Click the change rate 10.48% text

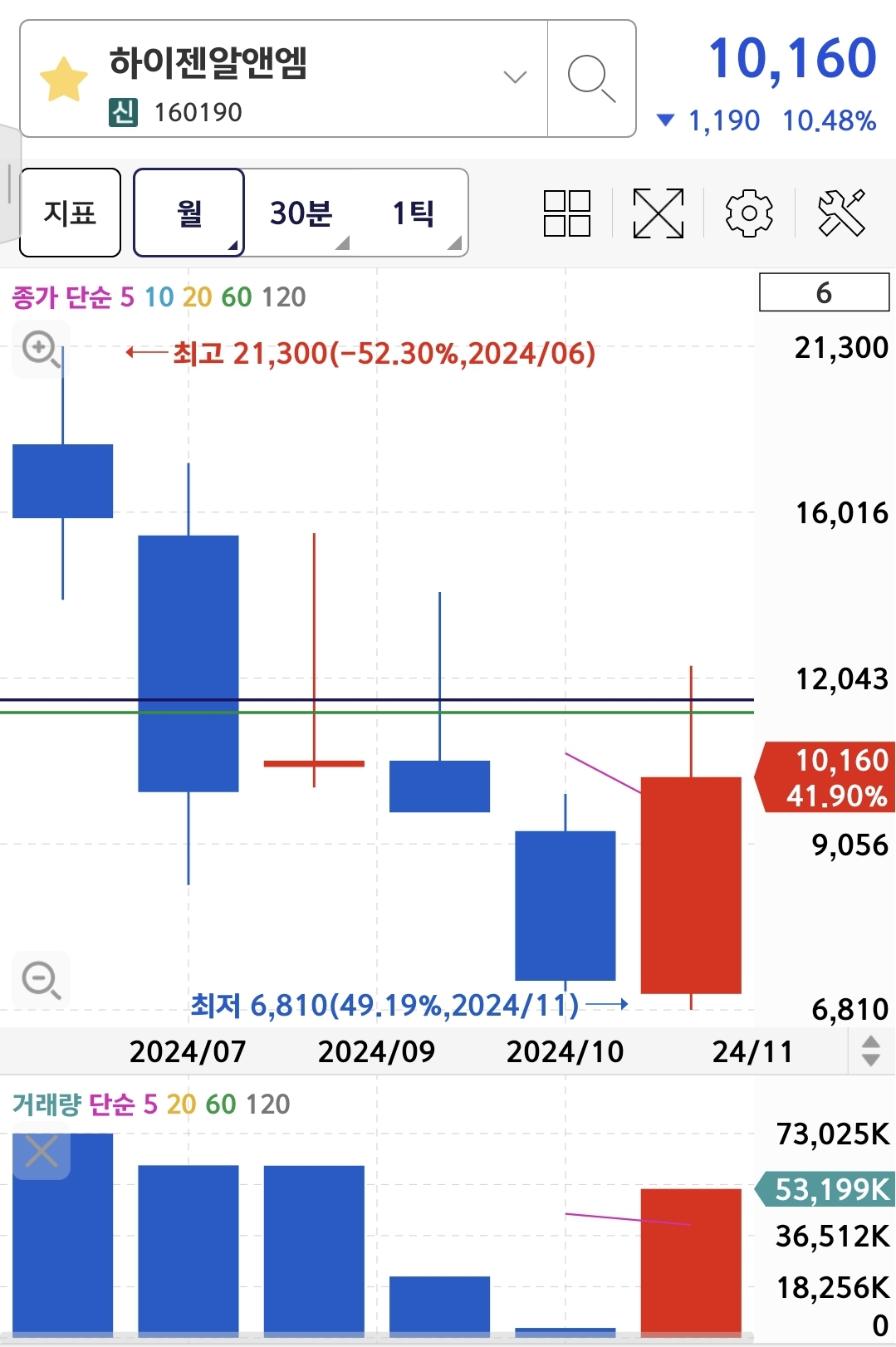(x=829, y=121)
